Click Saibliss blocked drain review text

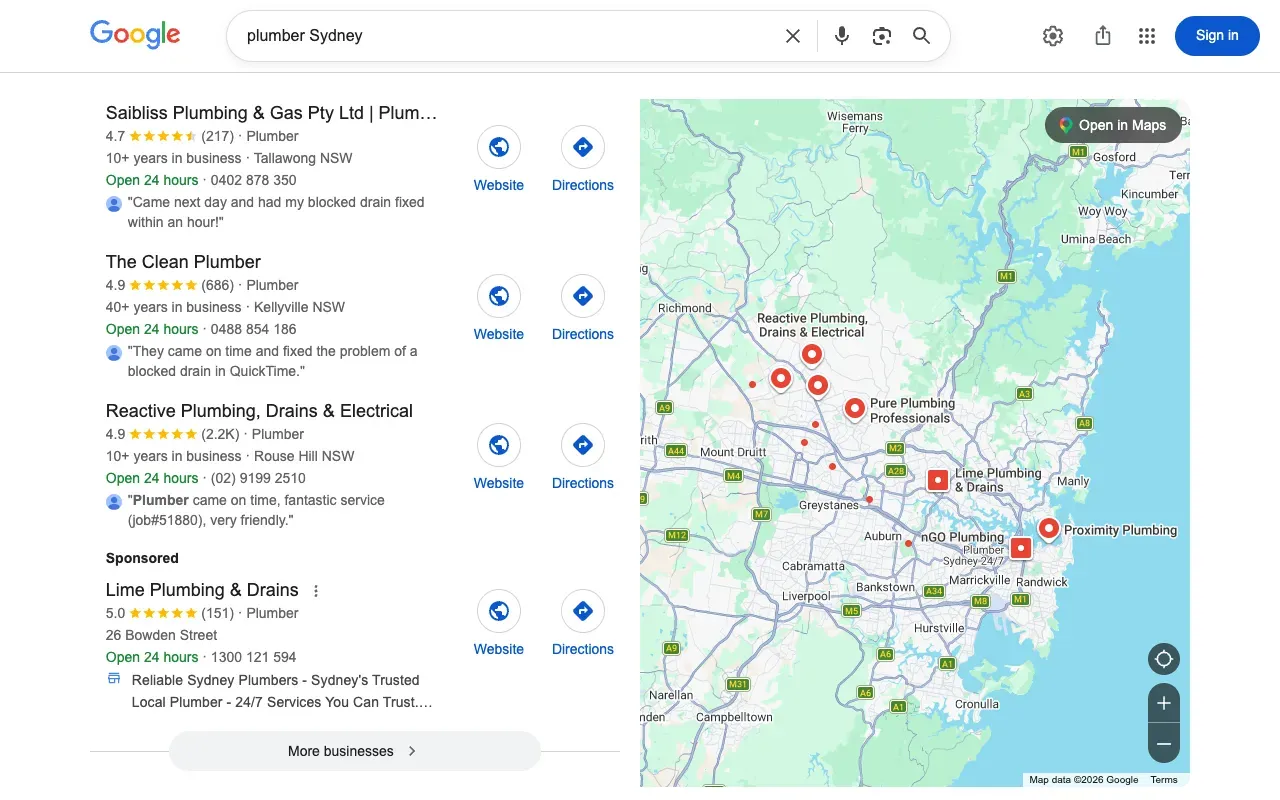click(276, 212)
